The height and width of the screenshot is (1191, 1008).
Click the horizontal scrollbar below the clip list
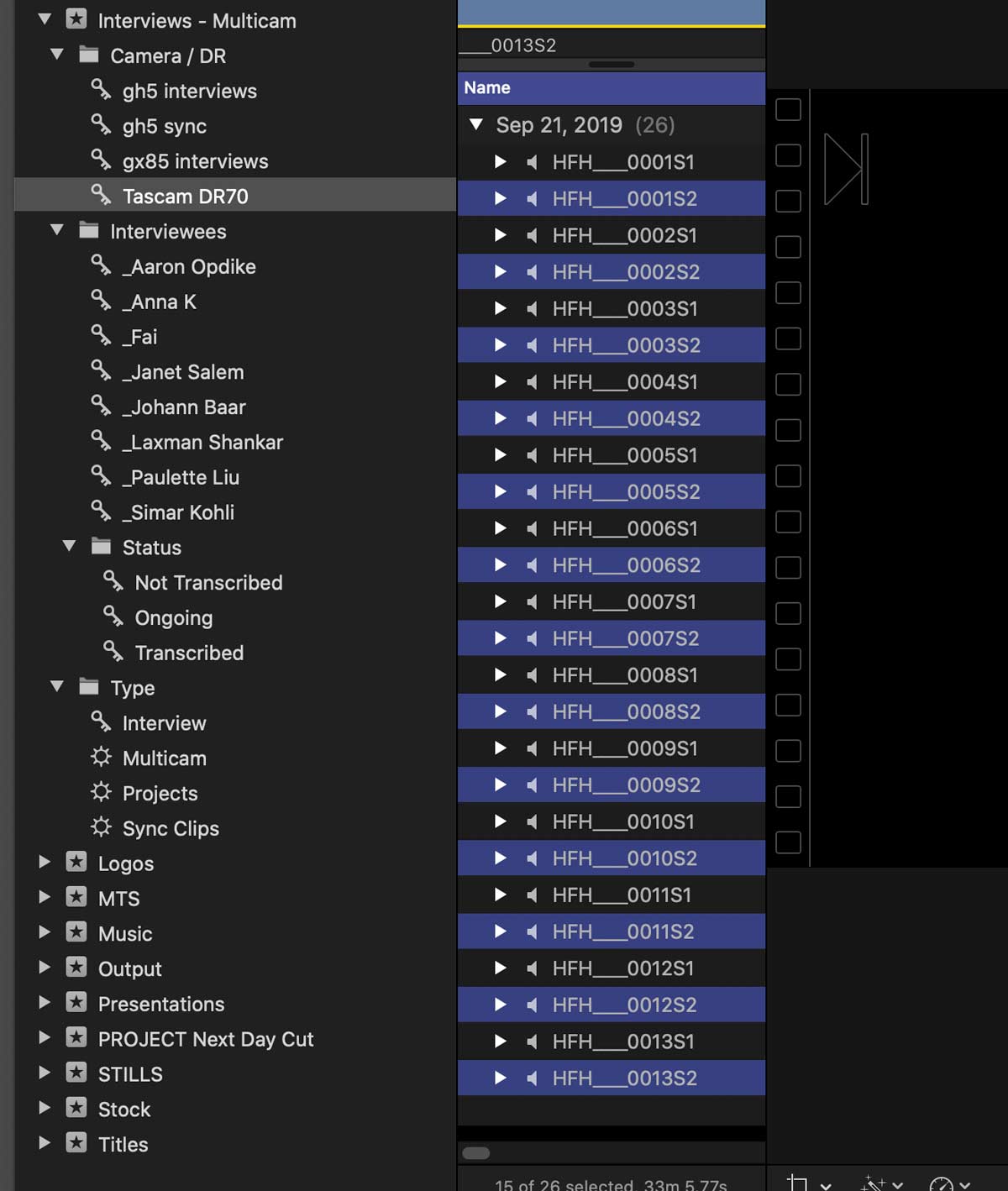476,1153
